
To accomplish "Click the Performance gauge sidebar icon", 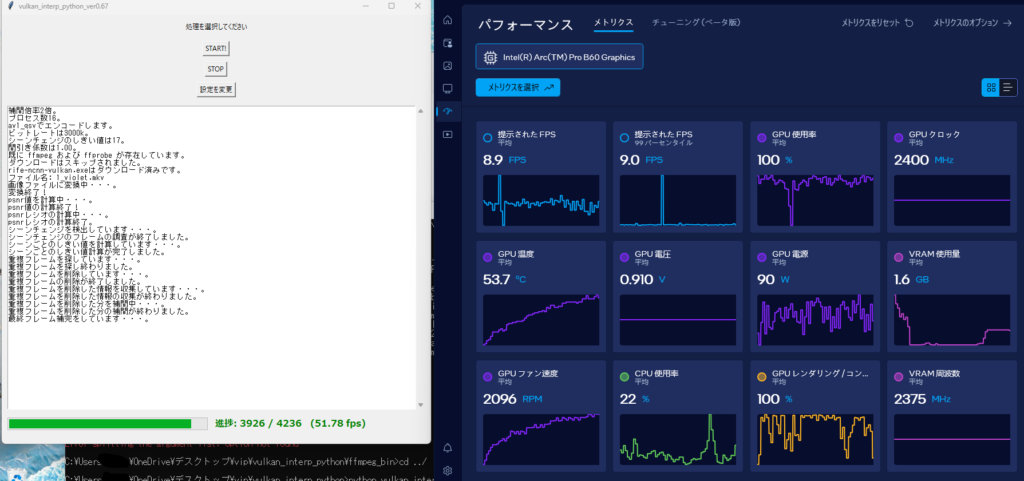I will tap(447, 111).
